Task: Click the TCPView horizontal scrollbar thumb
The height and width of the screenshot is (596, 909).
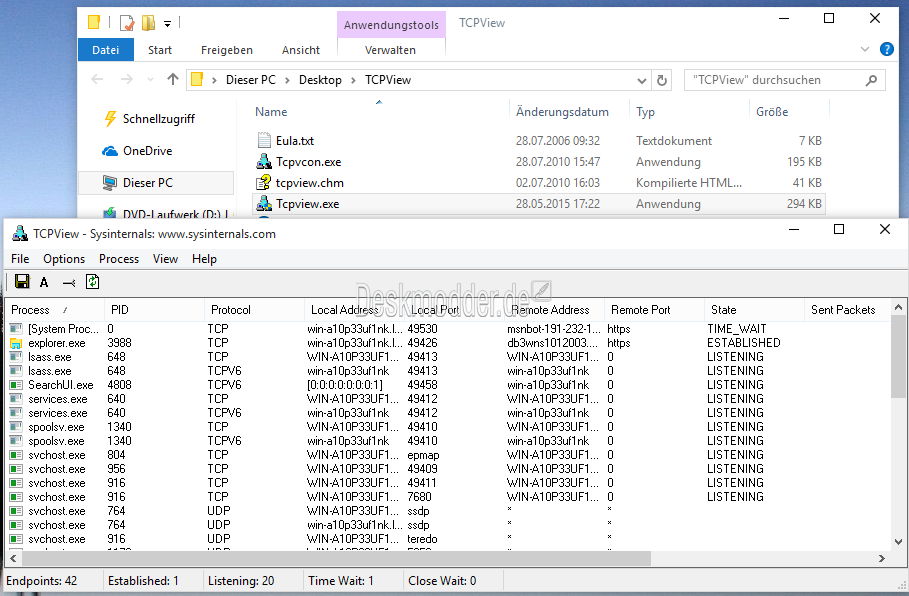Action: 336,559
